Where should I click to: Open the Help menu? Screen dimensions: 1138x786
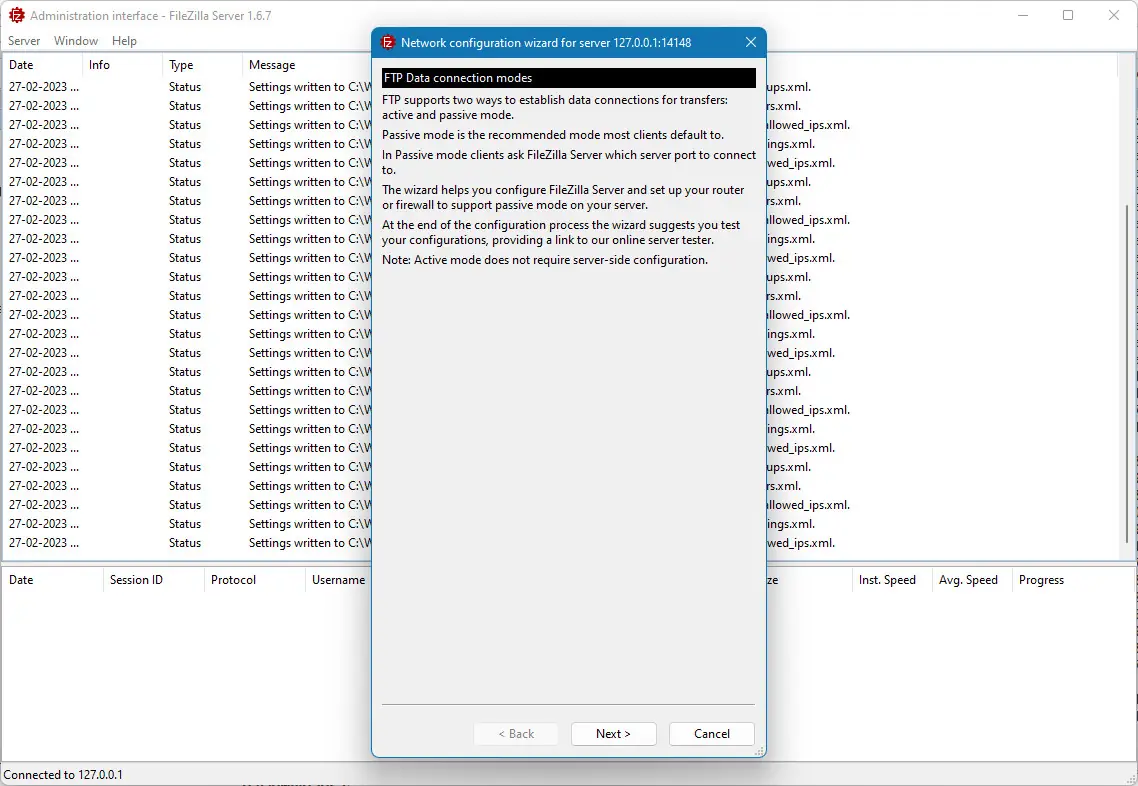[x=124, y=41]
